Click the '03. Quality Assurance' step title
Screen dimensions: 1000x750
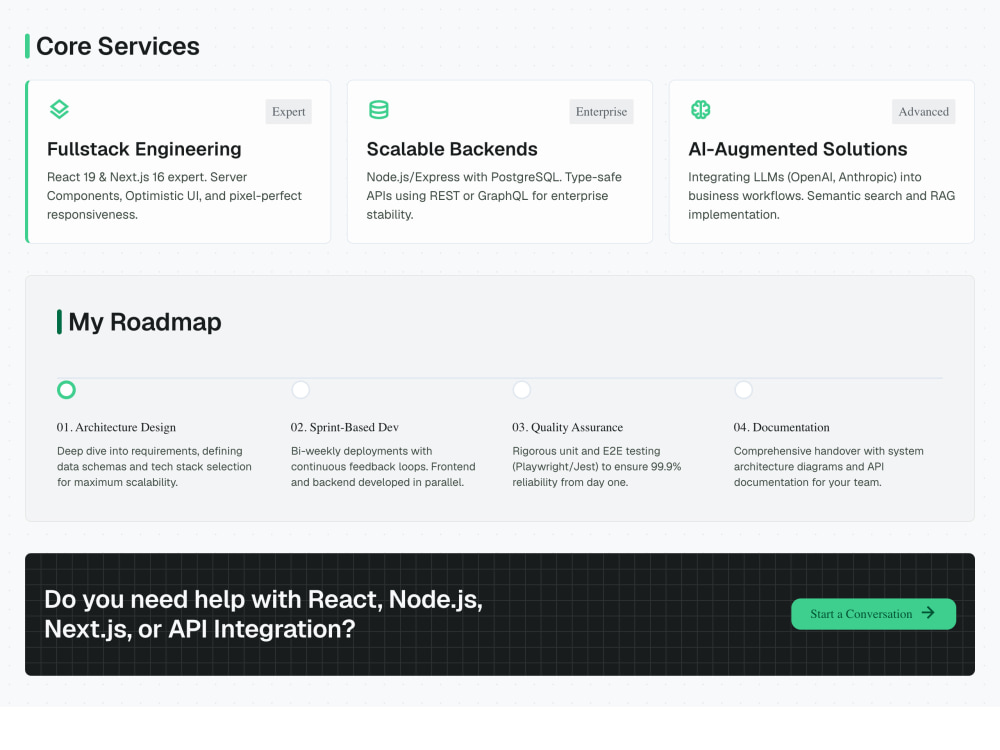tap(568, 427)
